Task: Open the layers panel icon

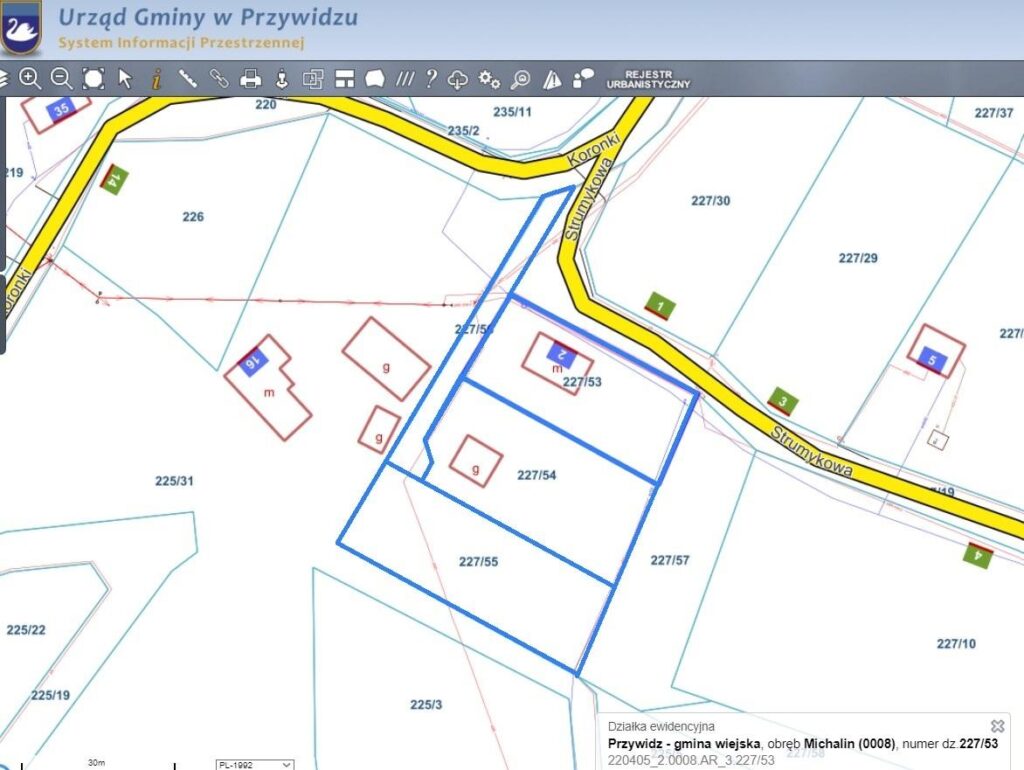Action: pos(3,79)
